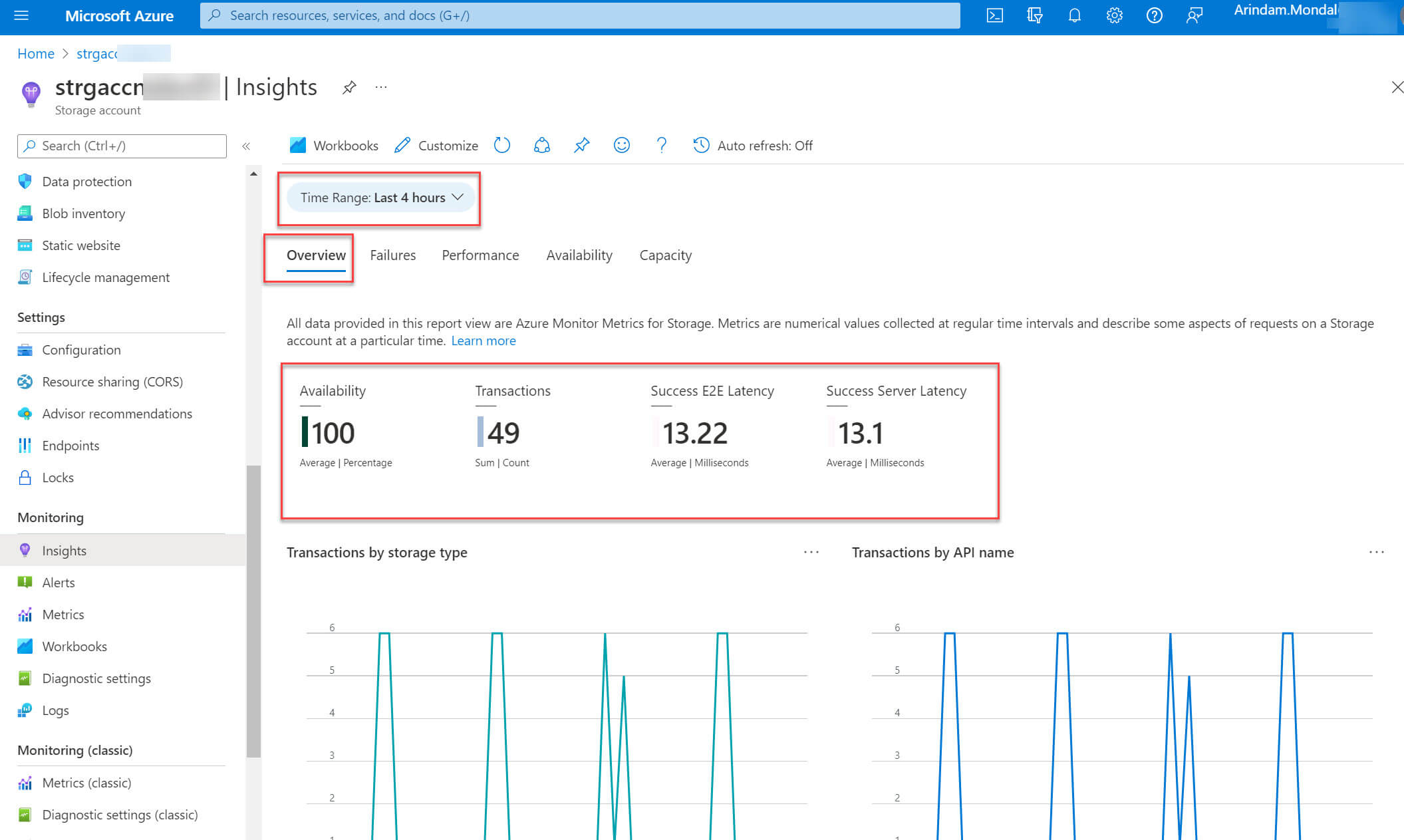Image resolution: width=1404 pixels, height=840 pixels.
Task: Open ellipsis menu for Transactions by API name
Action: 1376,552
